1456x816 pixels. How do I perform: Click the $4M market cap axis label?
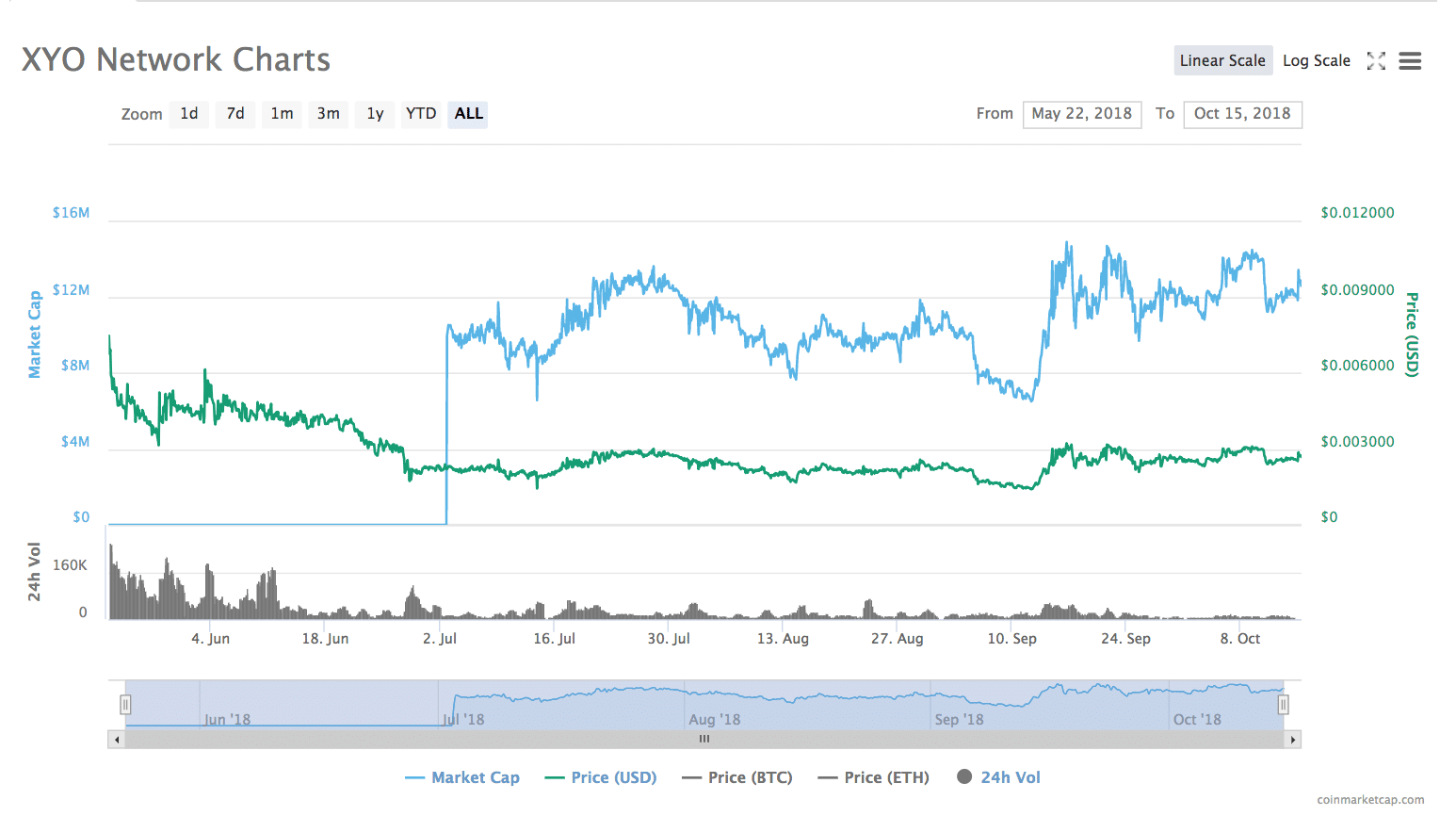[75, 442]
